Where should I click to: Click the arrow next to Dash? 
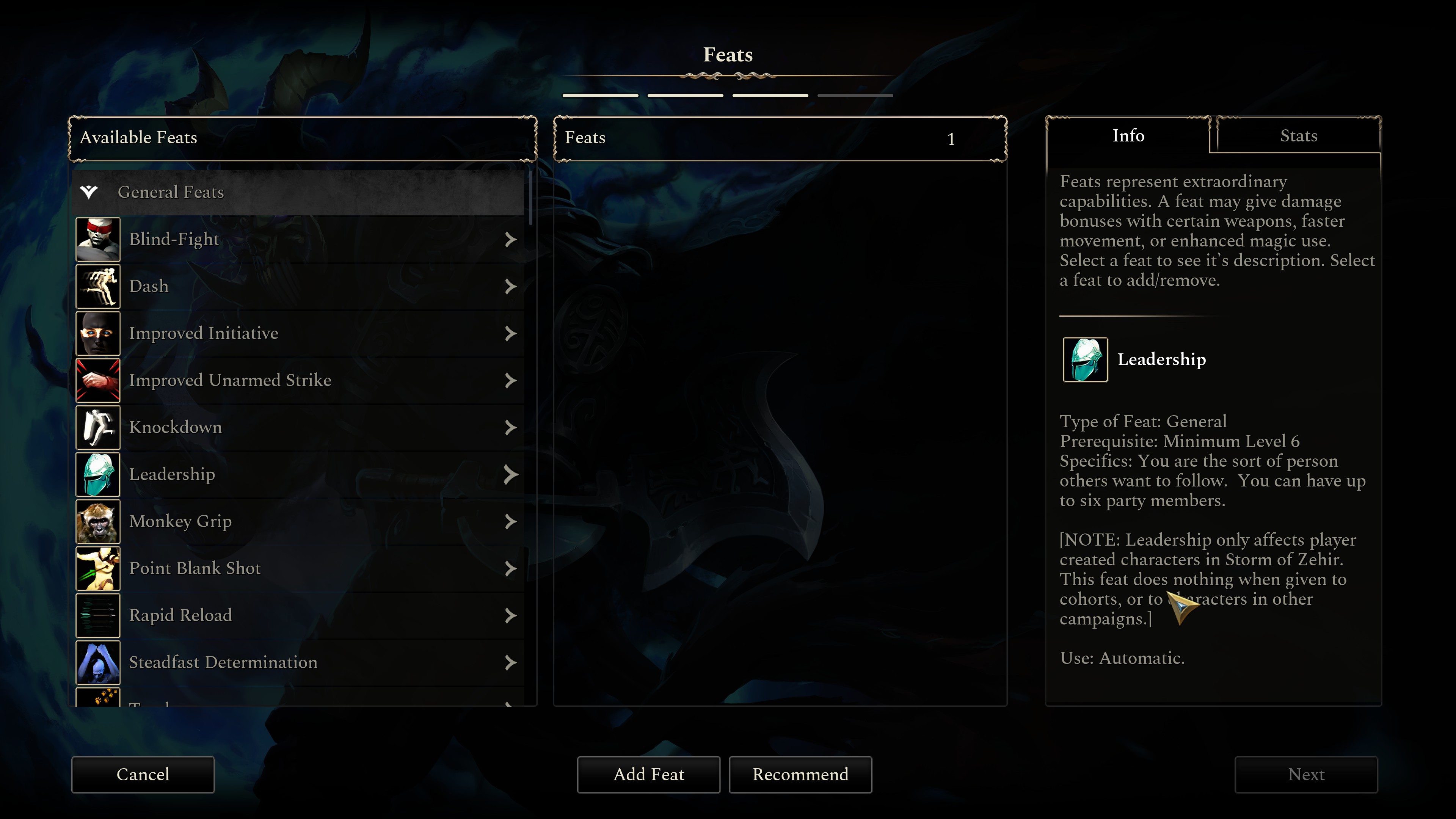510,286
